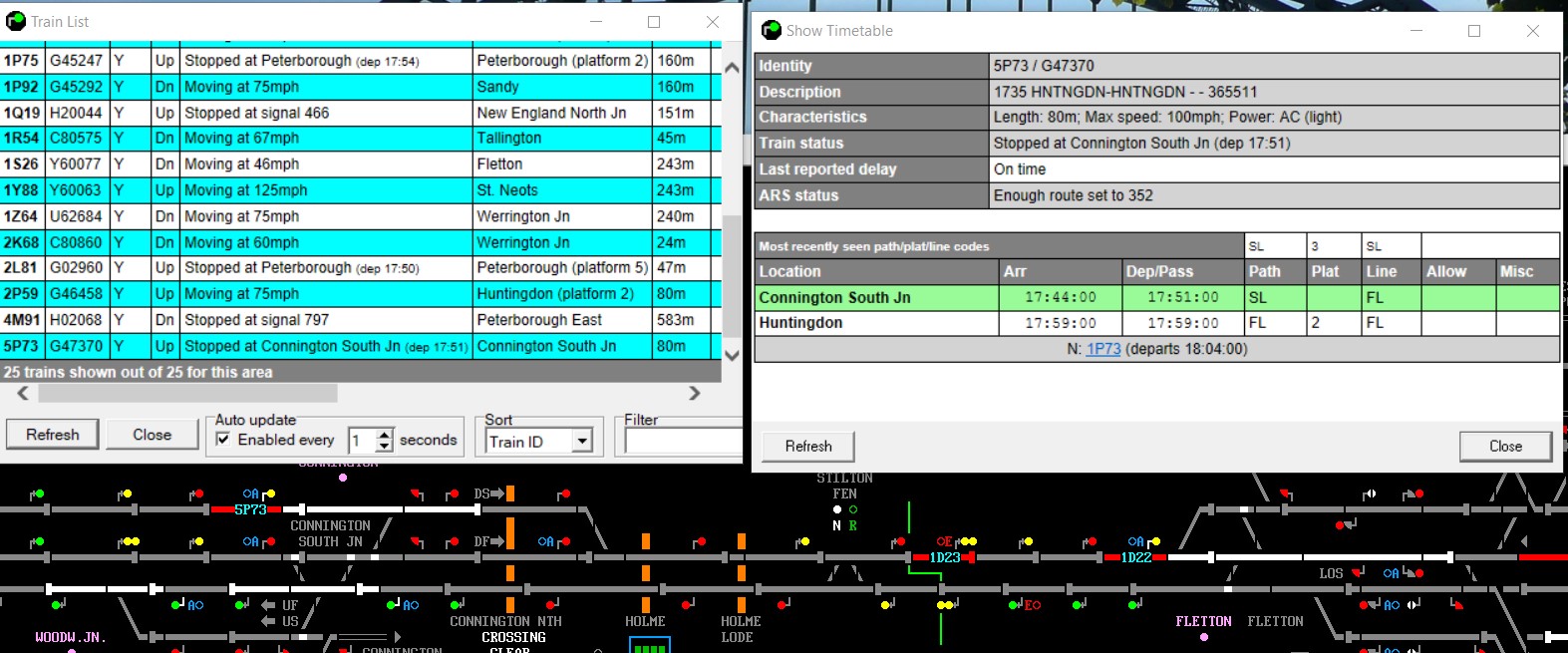Select train 1S26 row in Train List
This screenshot has height=653, width=1568.
360,164
